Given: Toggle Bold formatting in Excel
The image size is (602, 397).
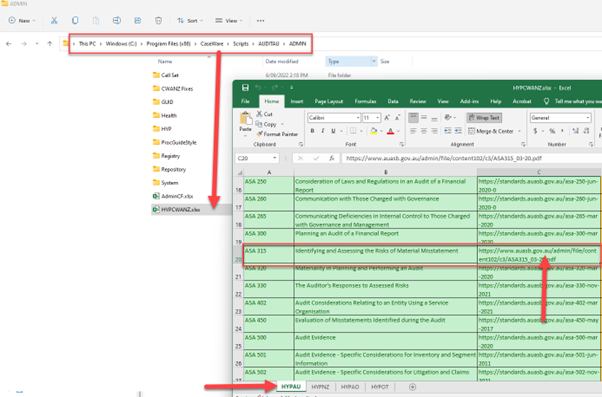Looking at the screenshot, I should click(x=313, y=131).
